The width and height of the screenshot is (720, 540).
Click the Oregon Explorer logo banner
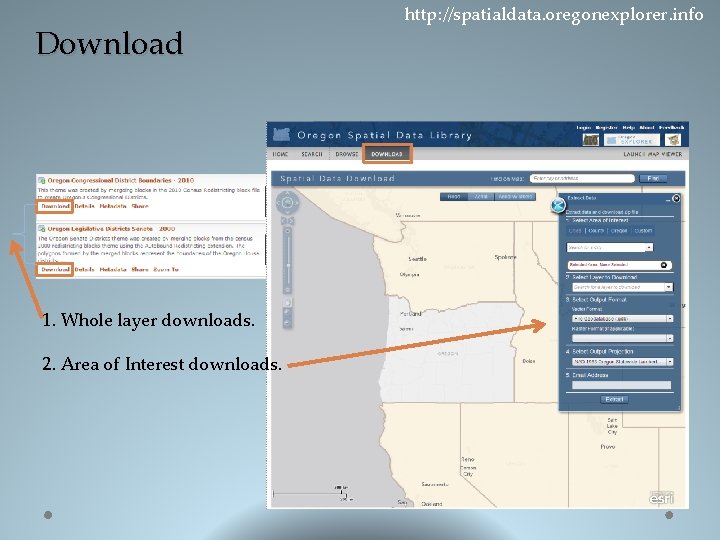tap(632, 140)
